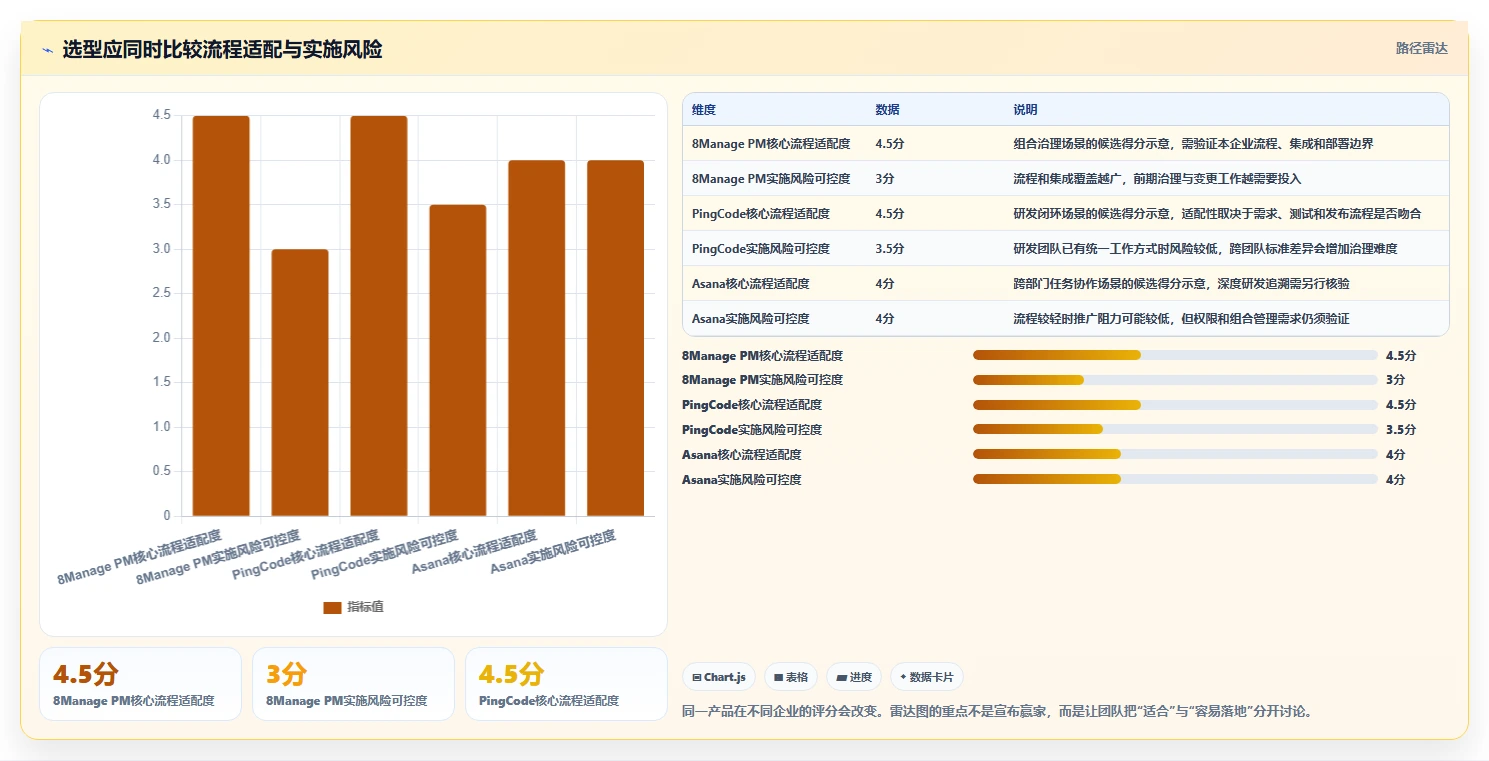
Task: Click the 3.5分 data cell in the table
Action: pos(890,249)
